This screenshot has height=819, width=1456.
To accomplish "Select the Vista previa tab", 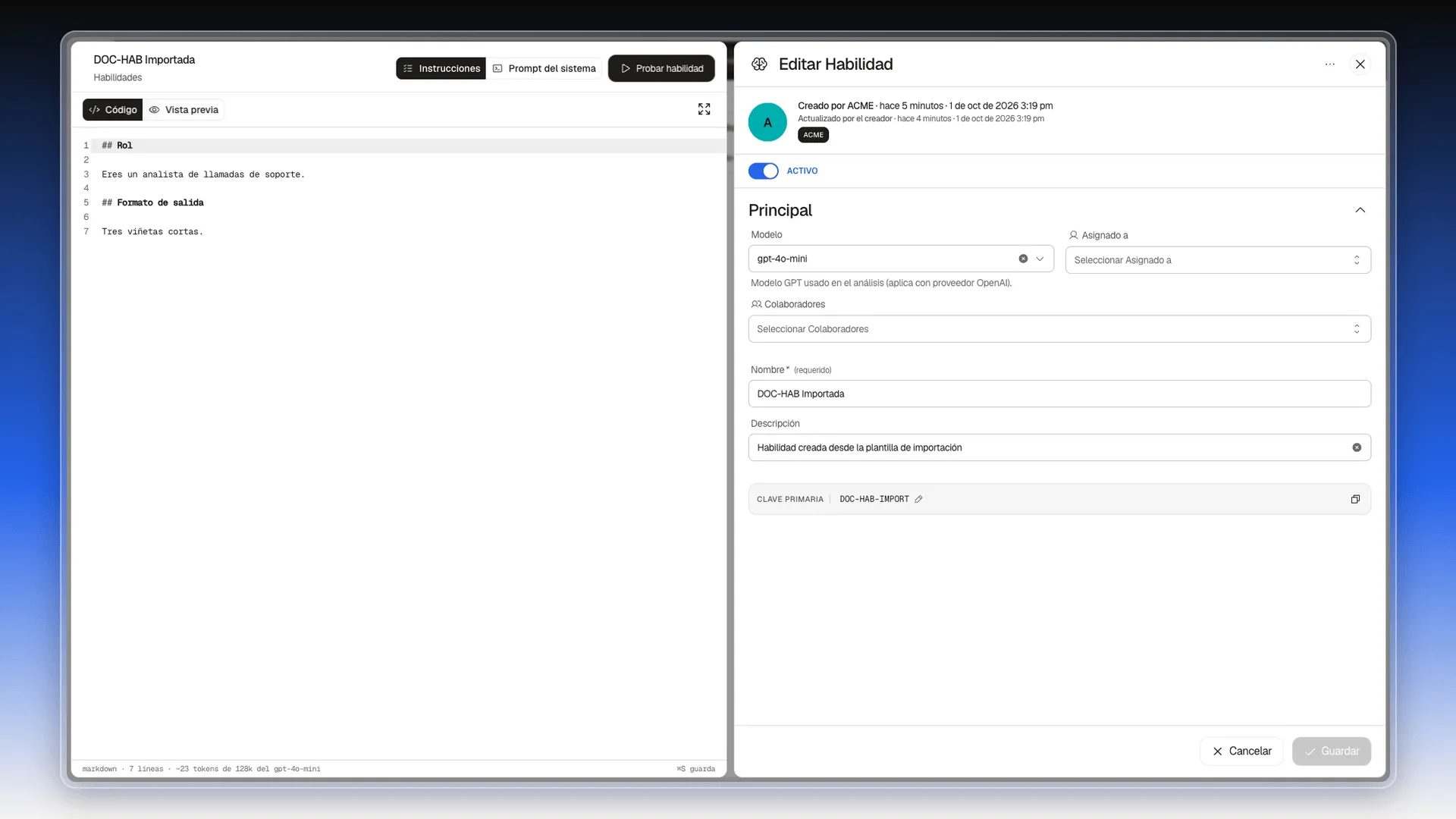I will coord(184,110).
